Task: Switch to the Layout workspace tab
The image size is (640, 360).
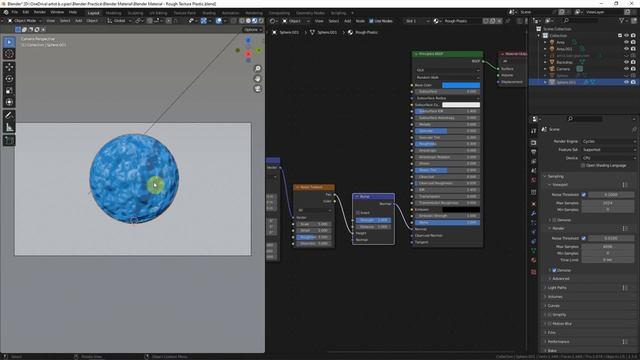Action: tap(93, 13)
